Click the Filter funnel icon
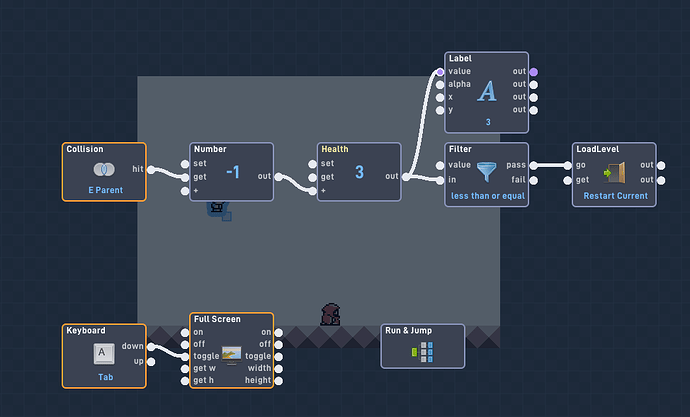 coord(487,172)
